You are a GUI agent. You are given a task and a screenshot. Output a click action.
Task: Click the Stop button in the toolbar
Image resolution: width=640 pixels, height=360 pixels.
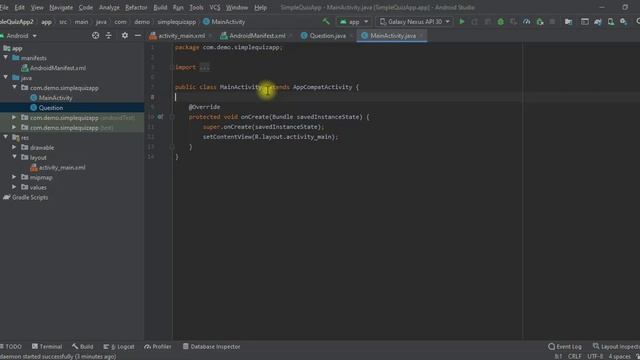coord(552,22)
